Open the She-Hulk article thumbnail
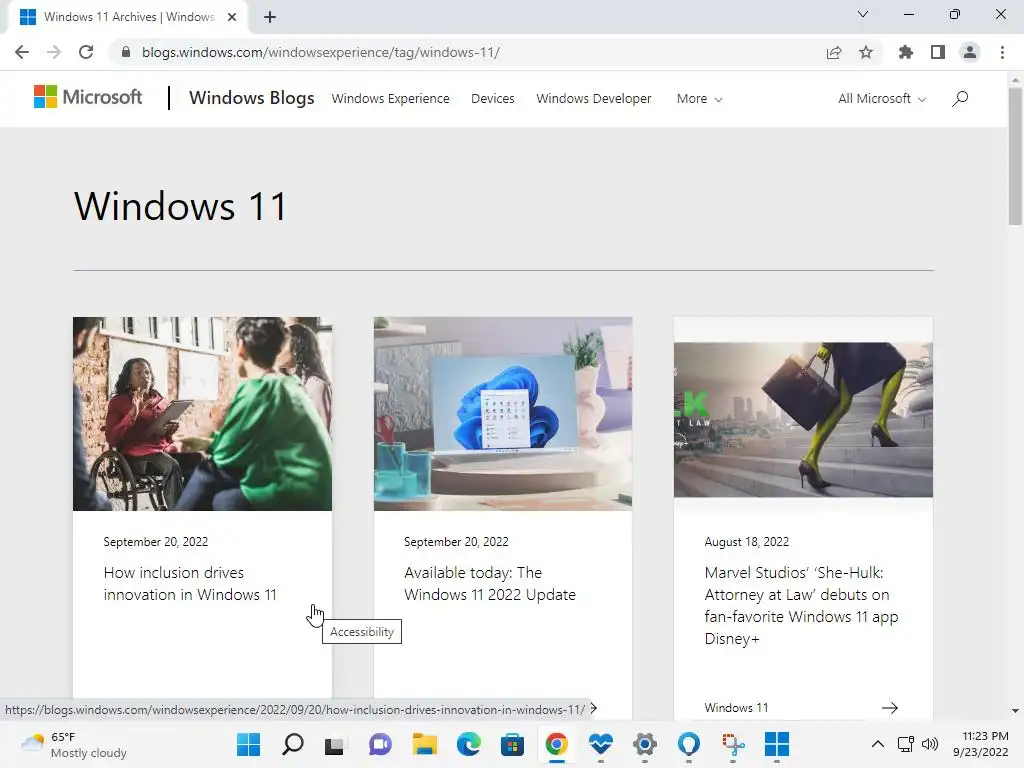This screenshot has height=768, width=1024. click(x=803, y=419)
